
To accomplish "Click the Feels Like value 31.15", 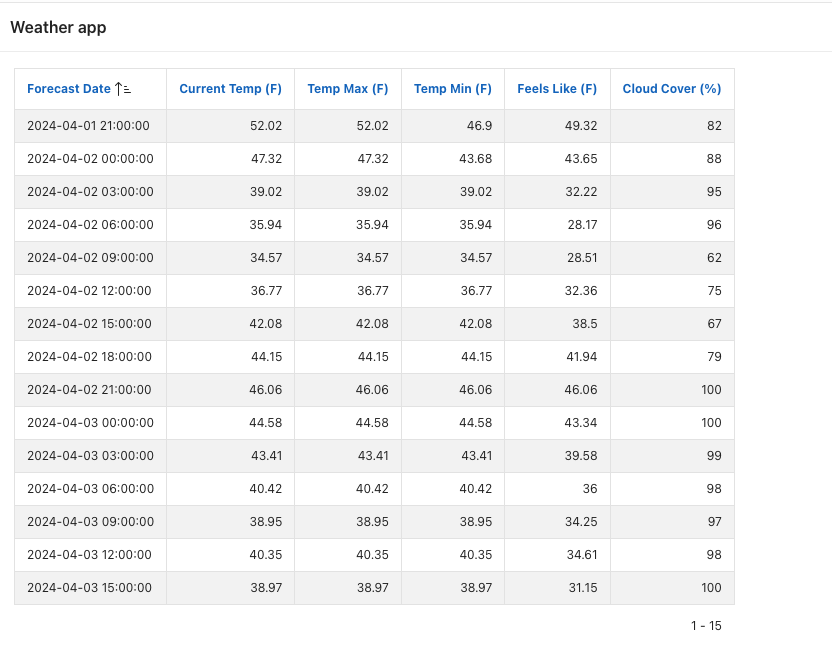I will (x=582, y=588).
